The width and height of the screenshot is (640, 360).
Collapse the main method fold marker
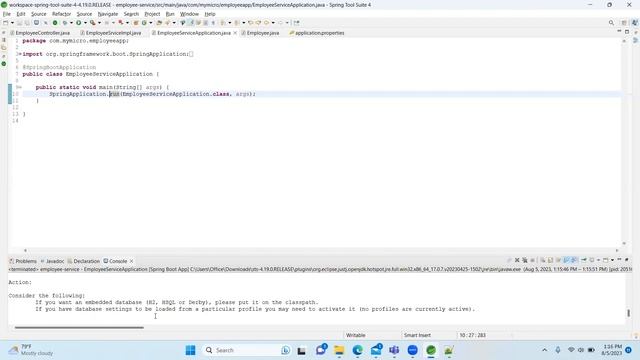tap(20, 87)
